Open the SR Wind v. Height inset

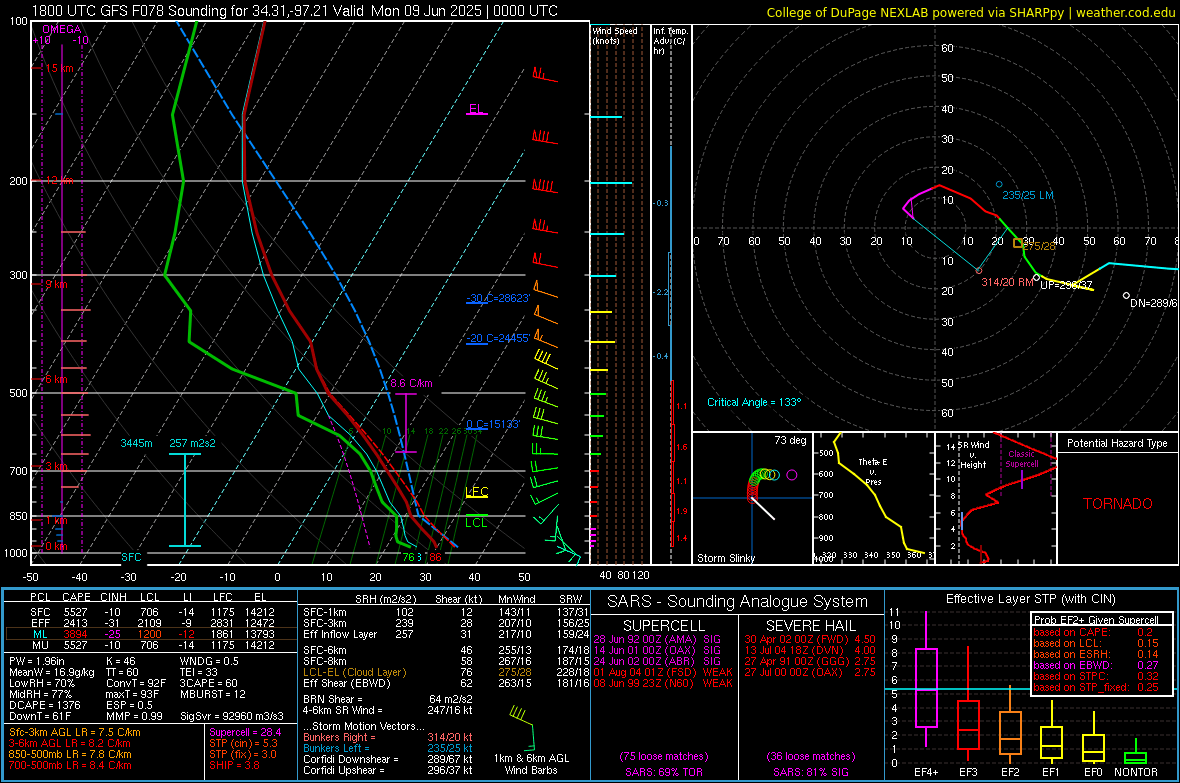pos(996,498)
